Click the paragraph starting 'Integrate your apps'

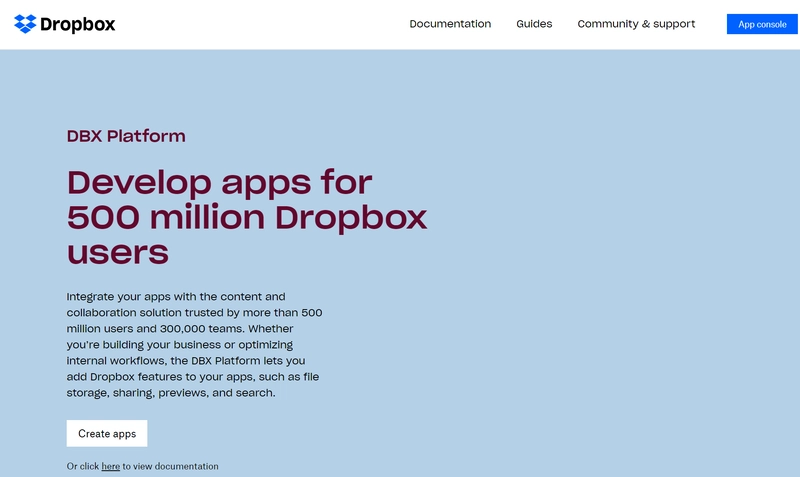(194, 344)
